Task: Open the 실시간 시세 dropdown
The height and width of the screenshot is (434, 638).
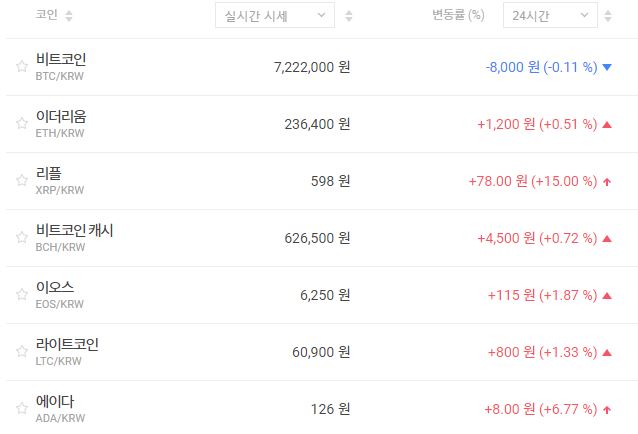Action: click(275, 16)
